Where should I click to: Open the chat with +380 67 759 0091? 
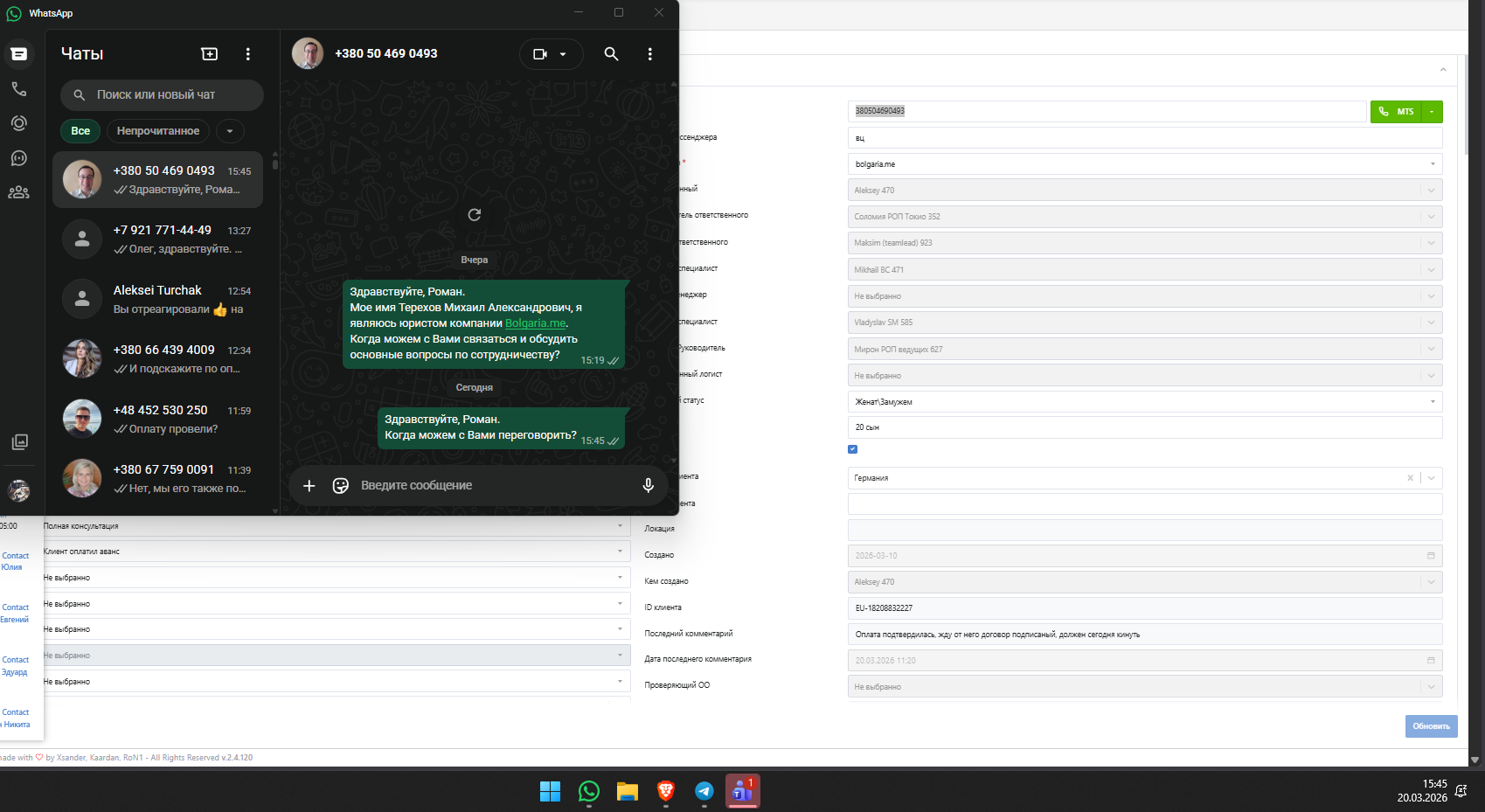point(157,478)
